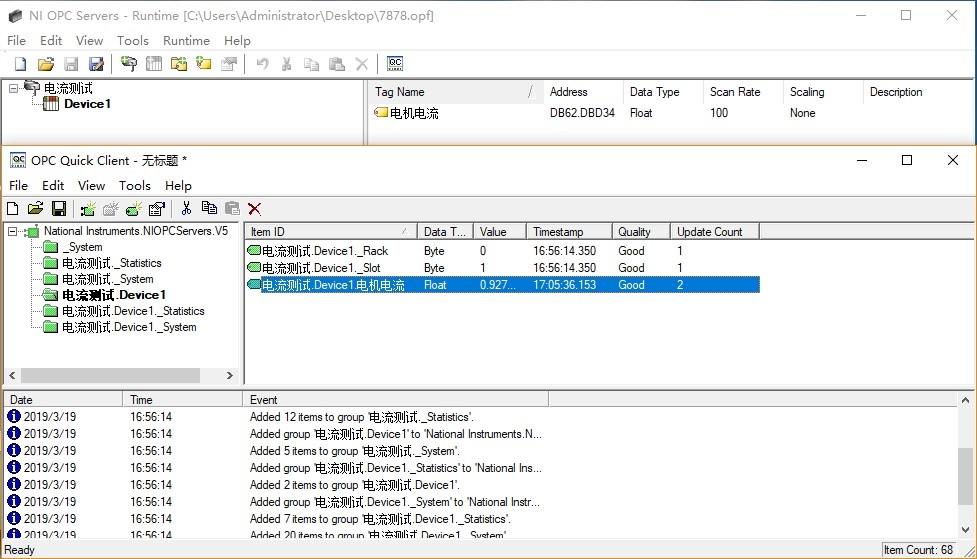Screen dimensions: 977x559
Task: Click New document icon in OPC Quick Client
Action: click(x=12, y=209)
